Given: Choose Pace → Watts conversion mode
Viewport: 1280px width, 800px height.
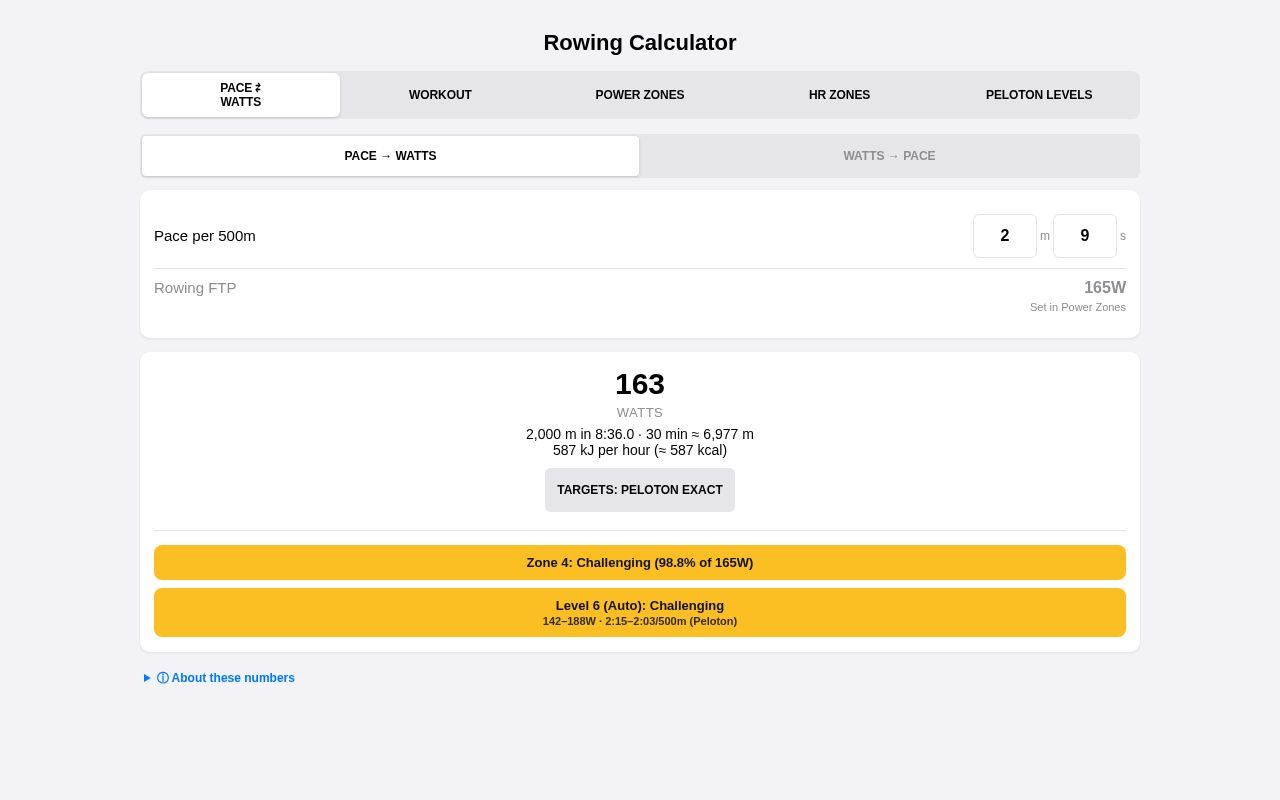Looking at the screenshot, I should pos(391,156).
